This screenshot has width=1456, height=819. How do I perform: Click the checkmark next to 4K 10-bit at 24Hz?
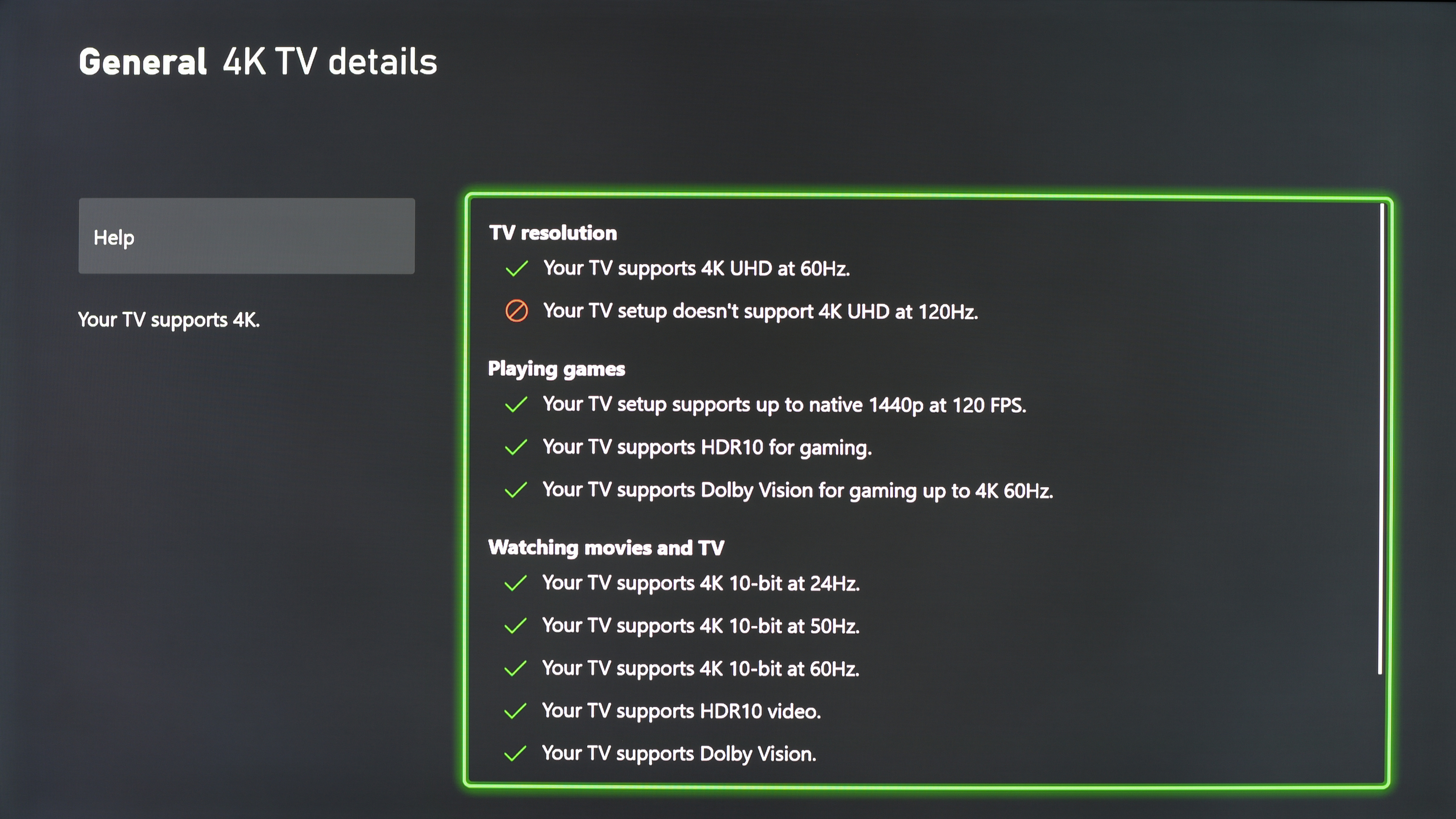tap(515, 583)
